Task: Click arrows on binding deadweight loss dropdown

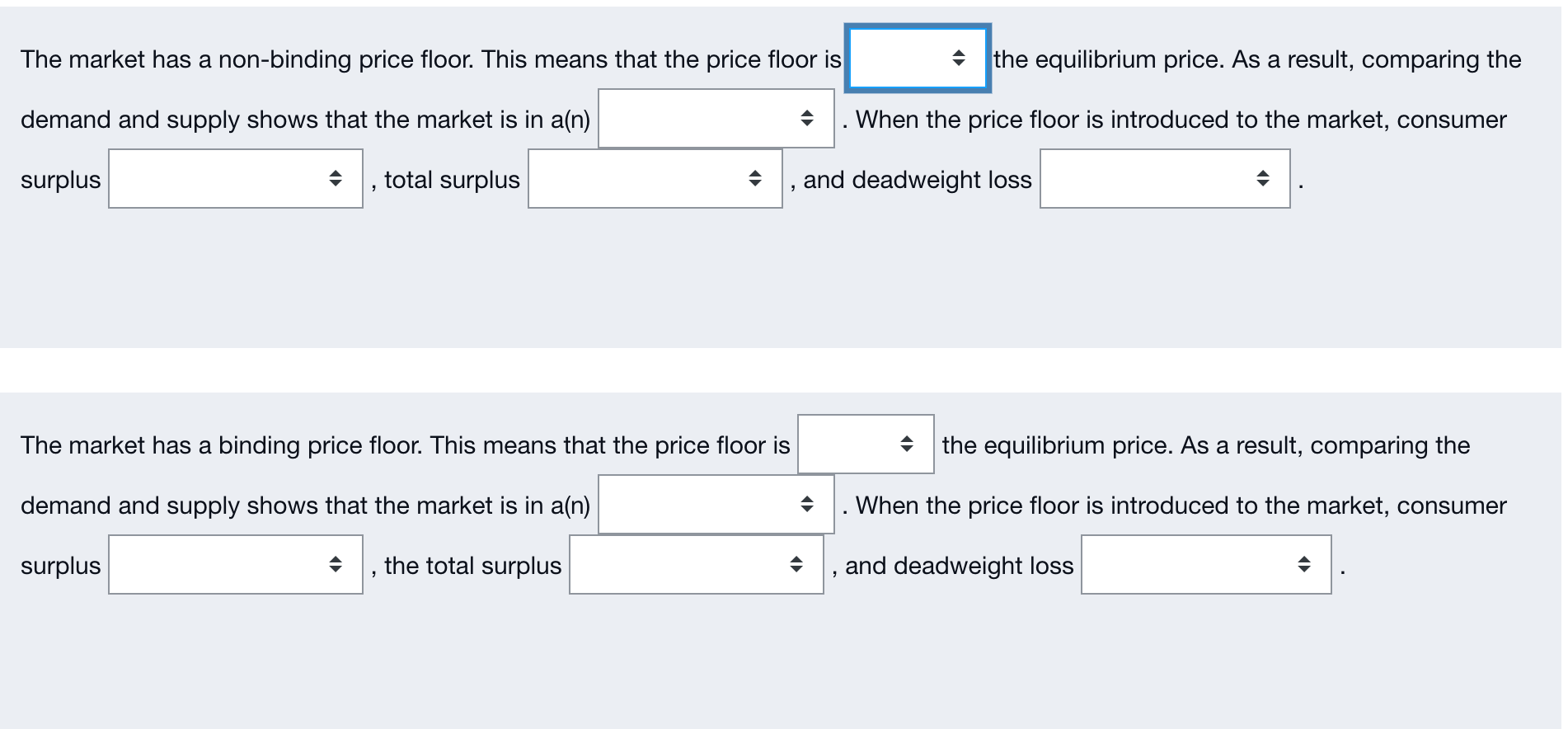Action: pos(1304,565)
